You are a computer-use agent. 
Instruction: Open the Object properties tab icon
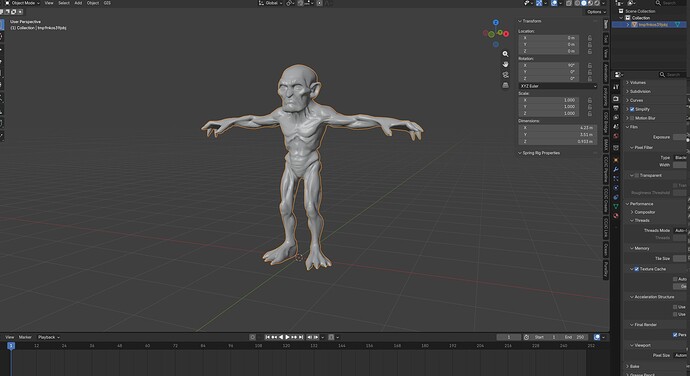(616, 160)
